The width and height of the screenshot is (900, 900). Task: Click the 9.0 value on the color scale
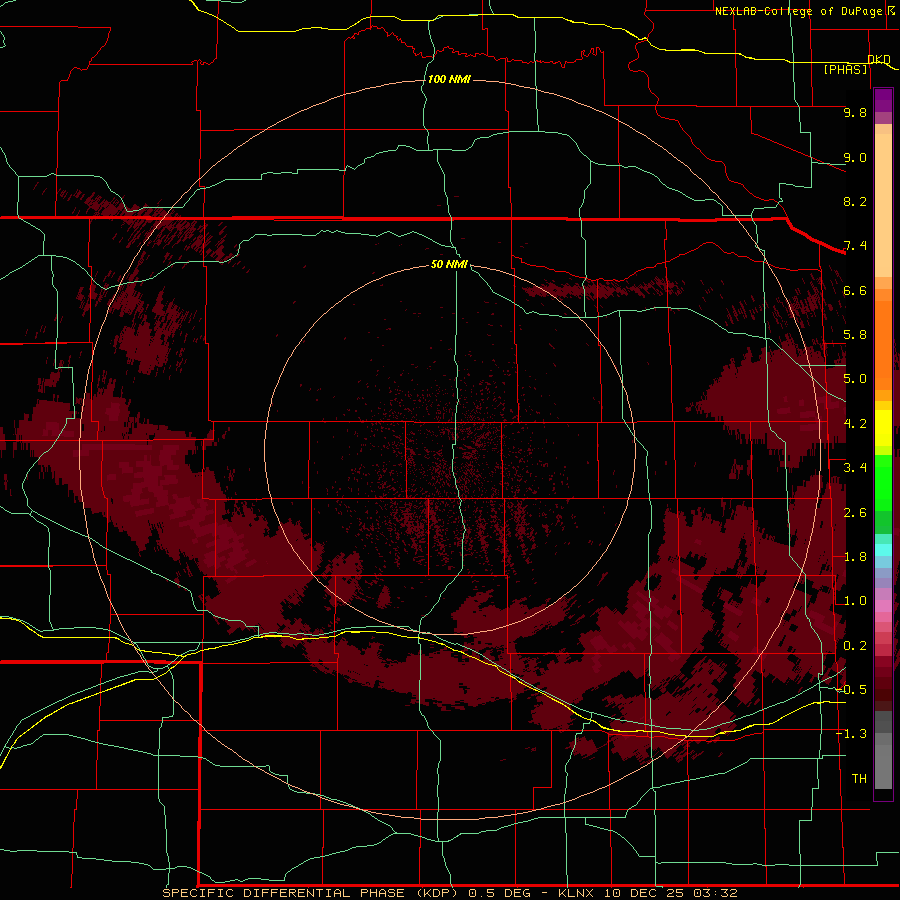point(855,157)
